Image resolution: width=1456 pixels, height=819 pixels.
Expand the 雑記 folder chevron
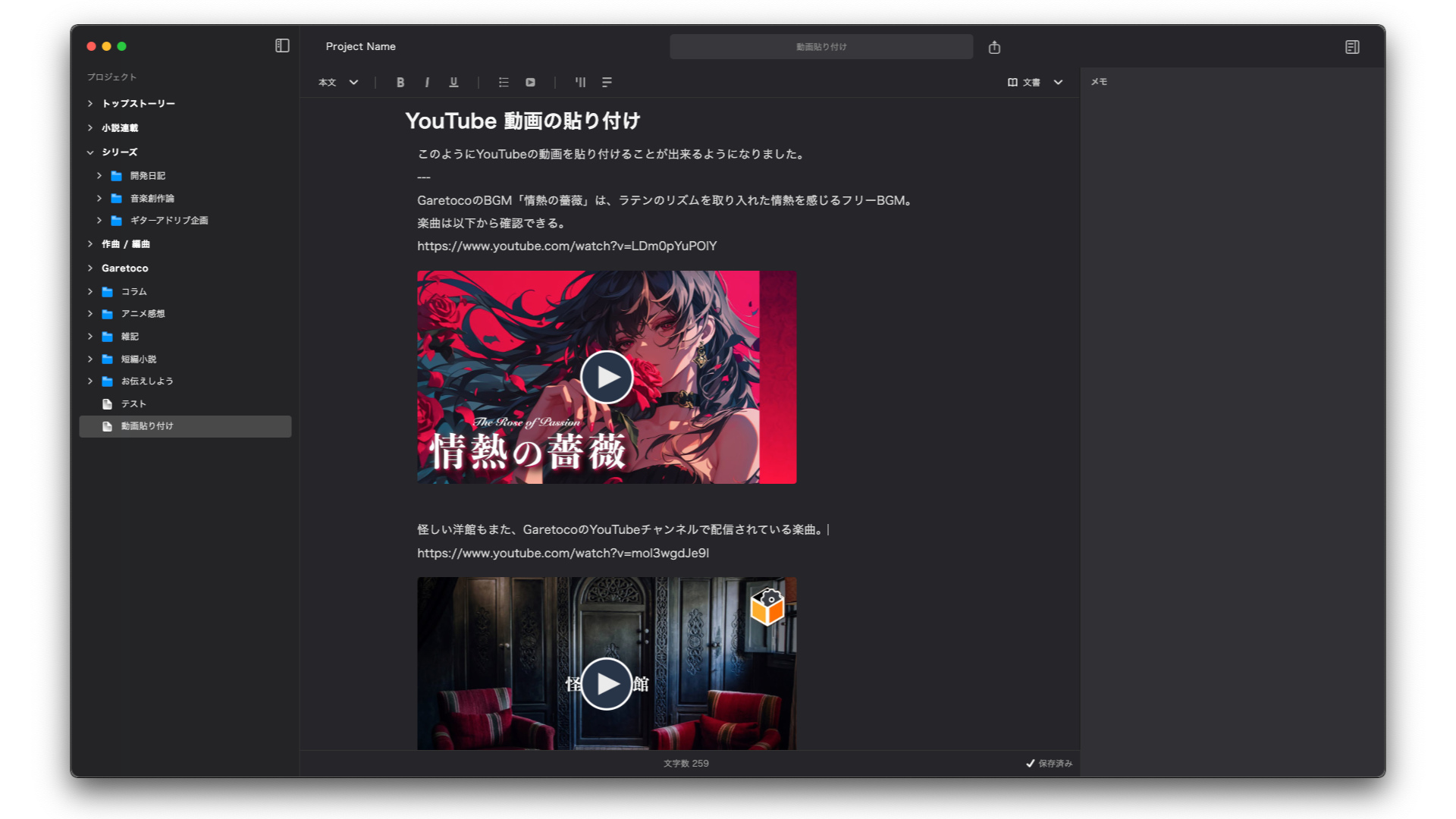[90, 336]
